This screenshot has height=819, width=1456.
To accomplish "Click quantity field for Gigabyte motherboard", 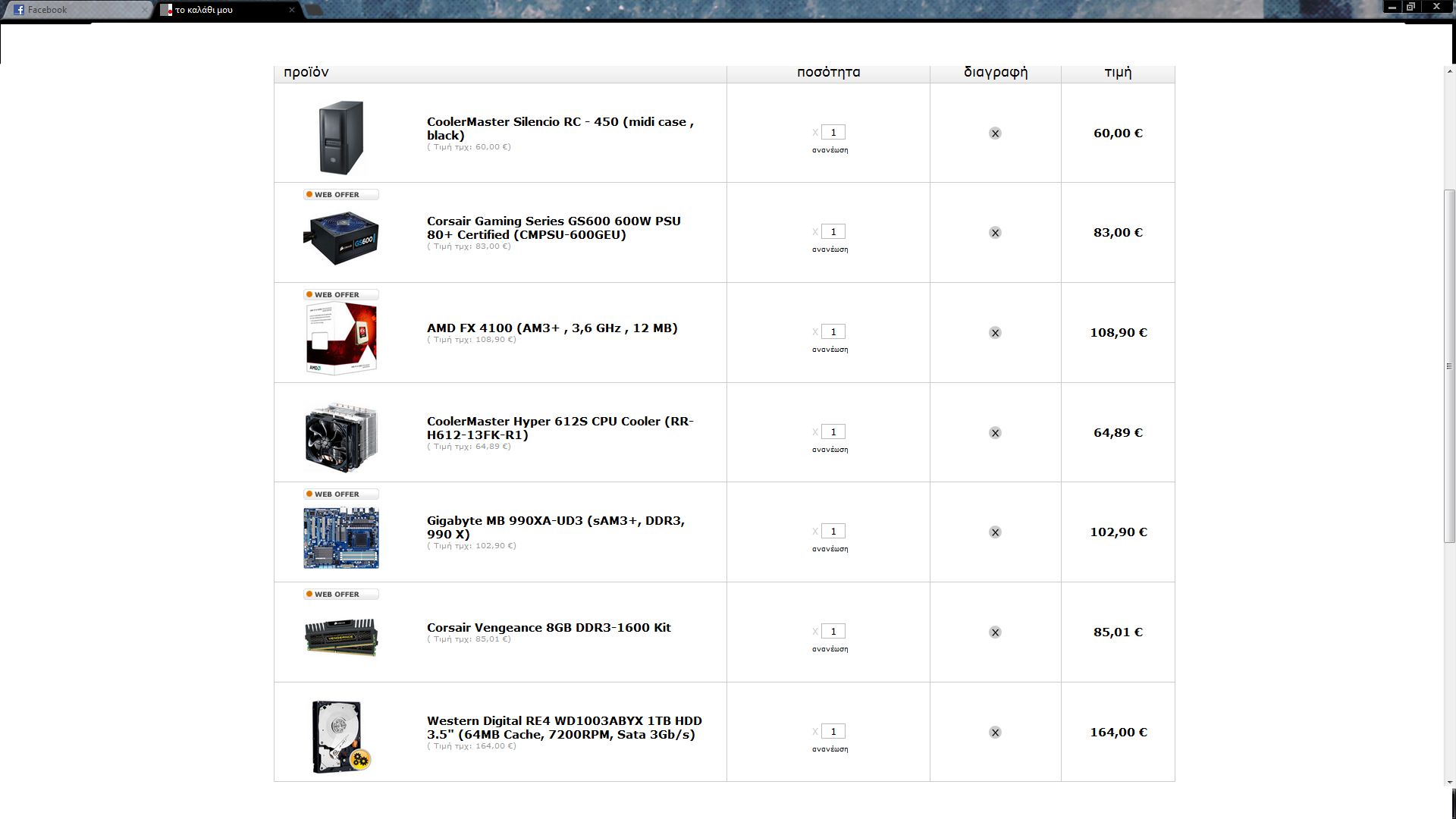I will [x=833, y=531].
